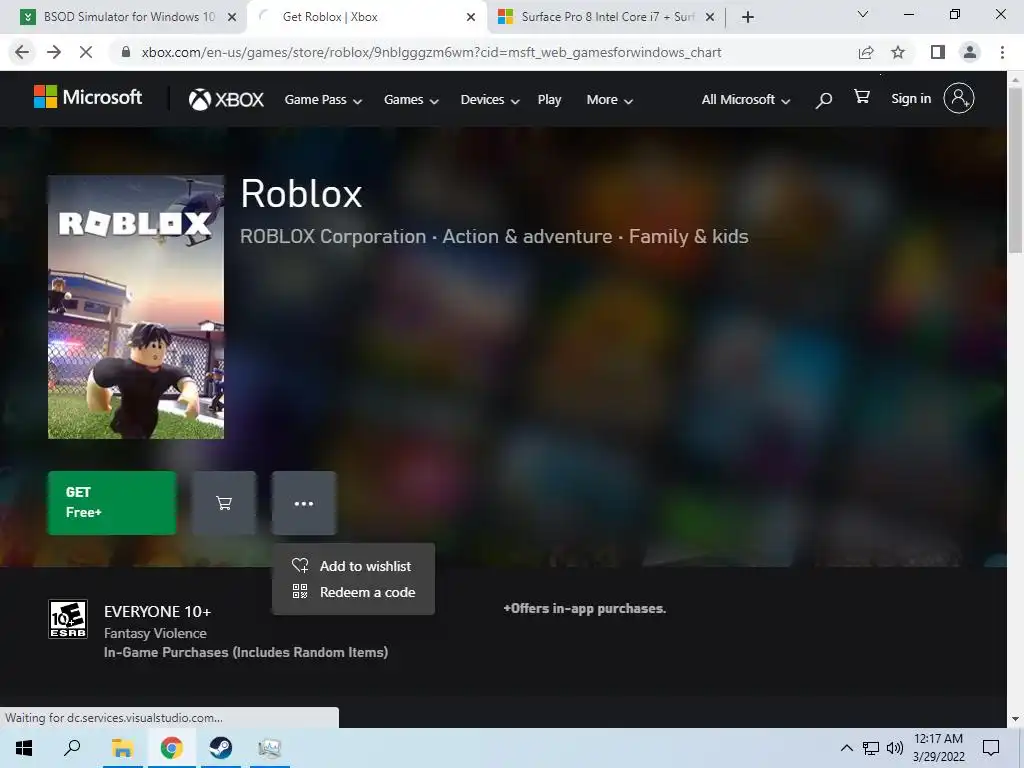This screenshot has width=1024, height=768.
Task: Open Family & kids category link
Action: 688,236
